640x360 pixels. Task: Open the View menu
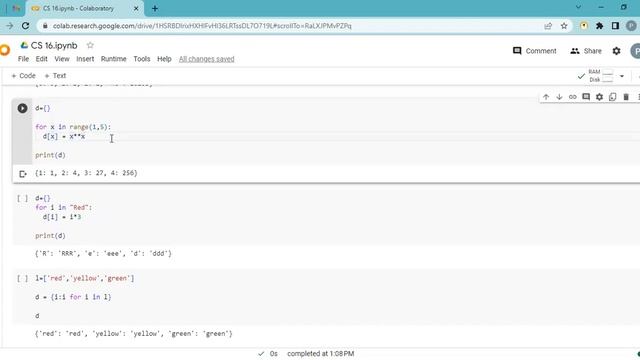(x=62, y=59)
